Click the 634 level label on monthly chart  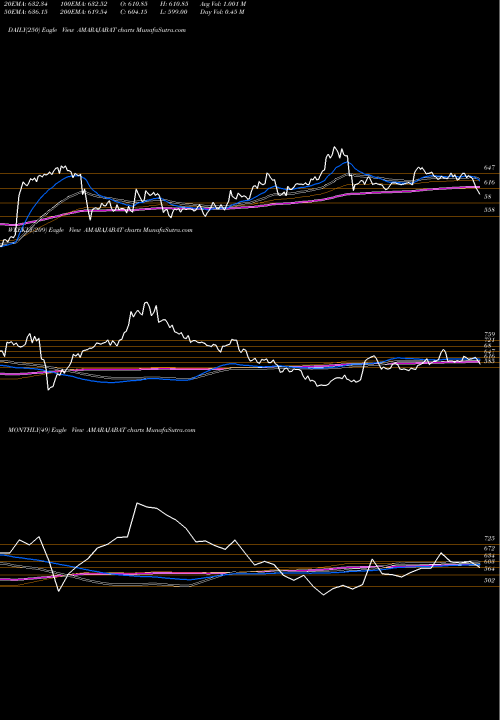coord(489,556)
